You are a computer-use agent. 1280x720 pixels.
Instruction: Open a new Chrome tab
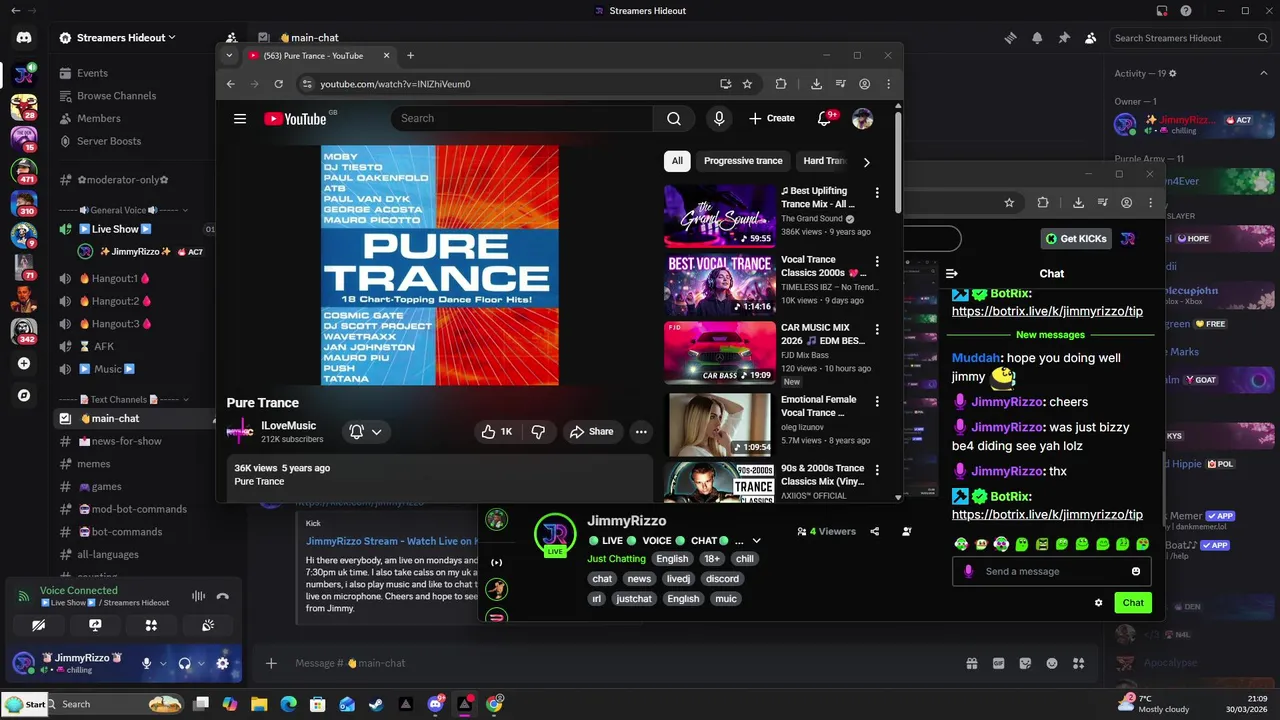410,56
